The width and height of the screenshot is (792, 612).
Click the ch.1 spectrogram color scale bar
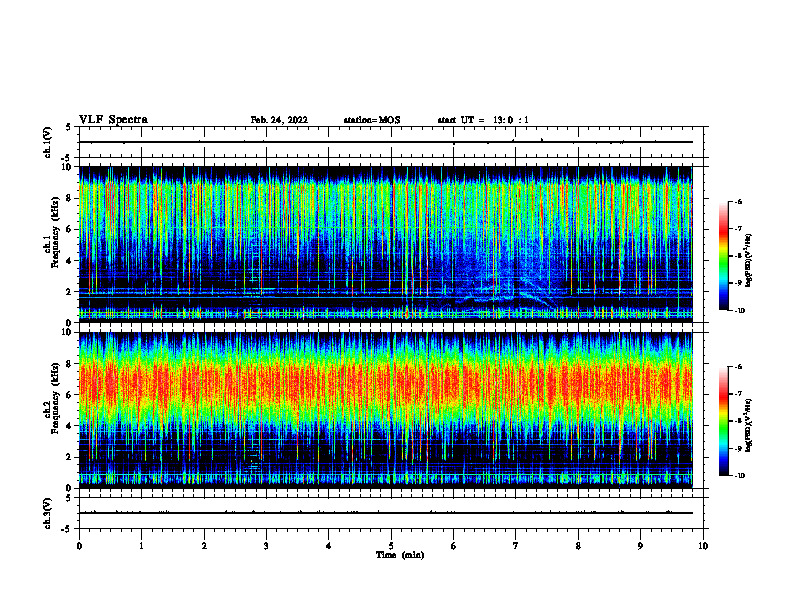[724, 256]
